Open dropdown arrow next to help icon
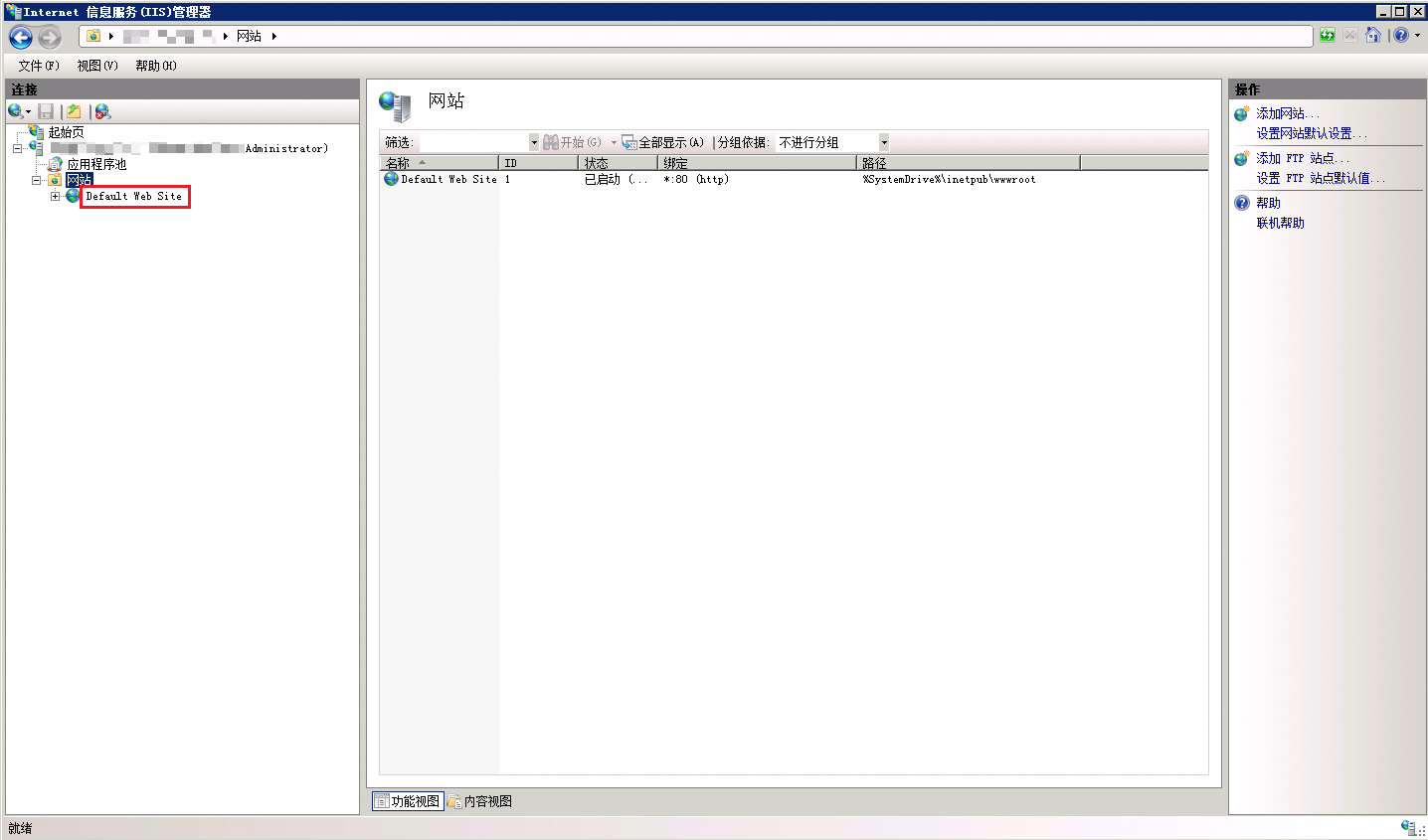The image size is (1428, 840). coord(1417,36)
